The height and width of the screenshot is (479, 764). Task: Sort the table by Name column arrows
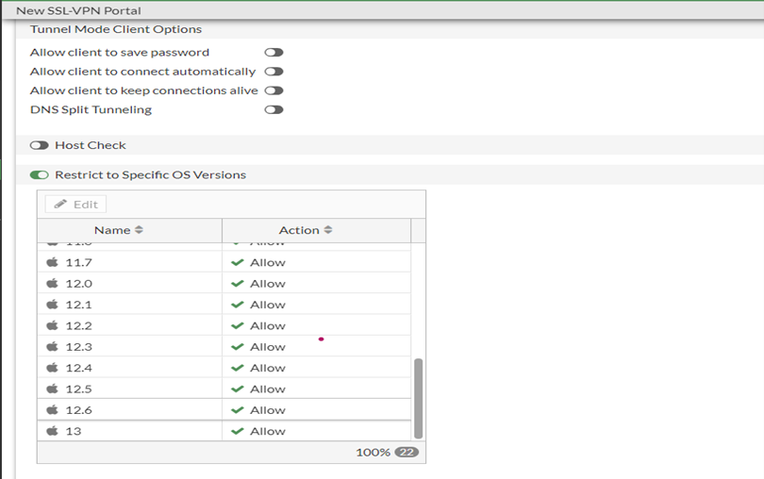click(139, 230)
